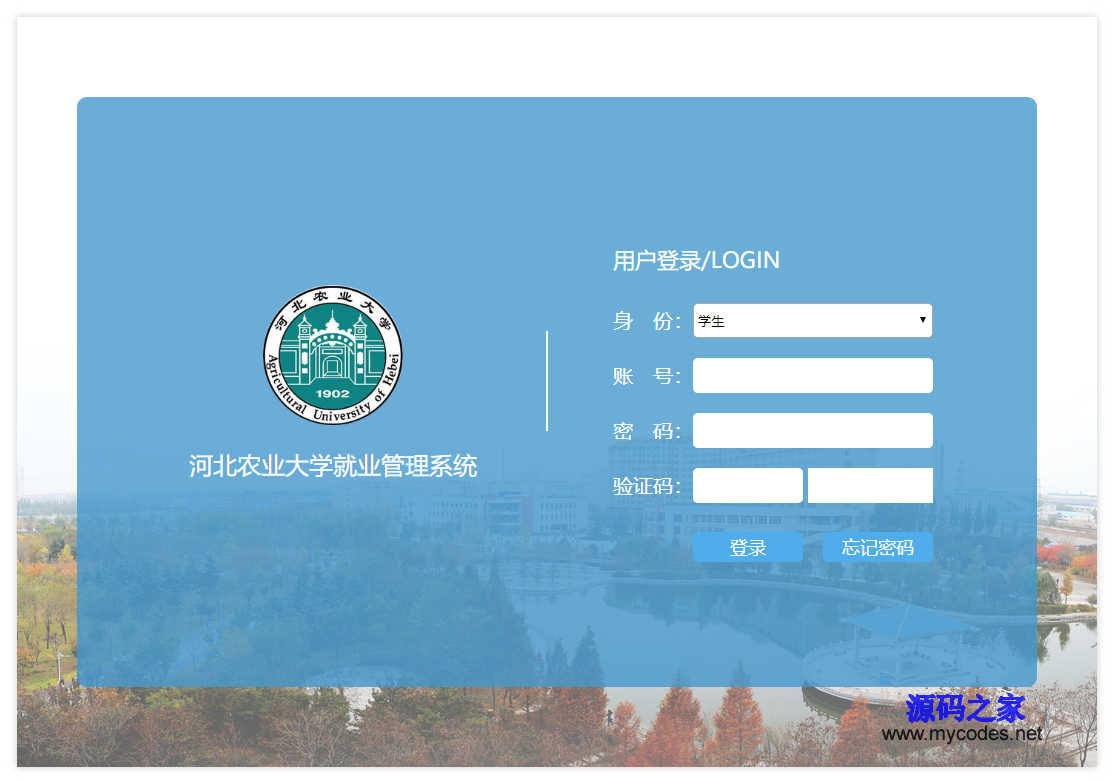Click the 河北农业大学就业管理系统 title text
The width and height of the screenshot is (1115, 782).
tap(333, 466)
